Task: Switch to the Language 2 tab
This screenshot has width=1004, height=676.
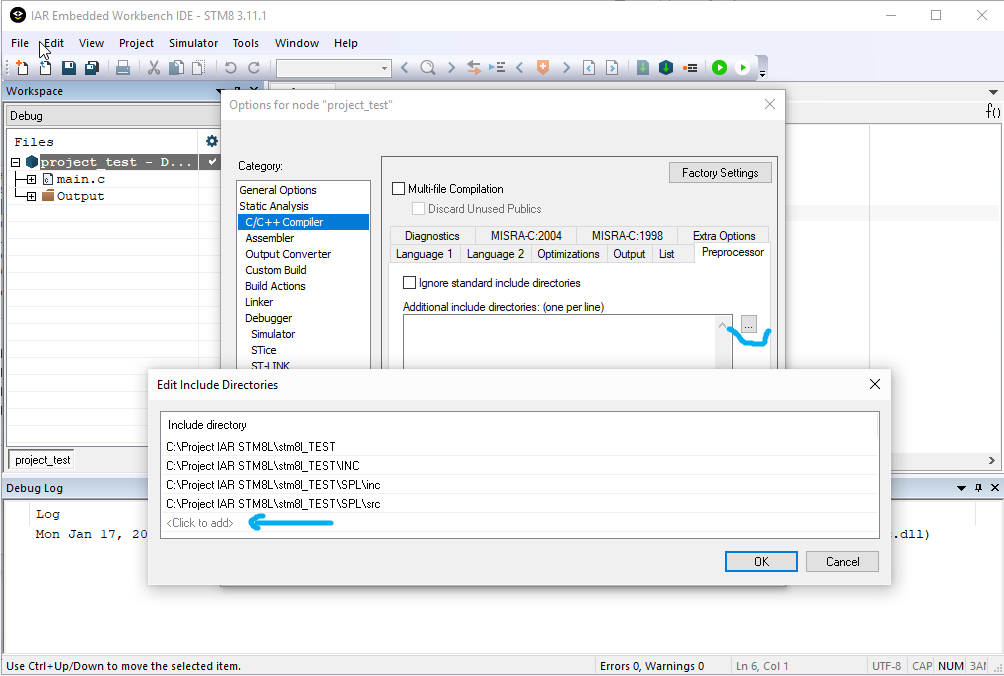Action: (x=495, y=254)
